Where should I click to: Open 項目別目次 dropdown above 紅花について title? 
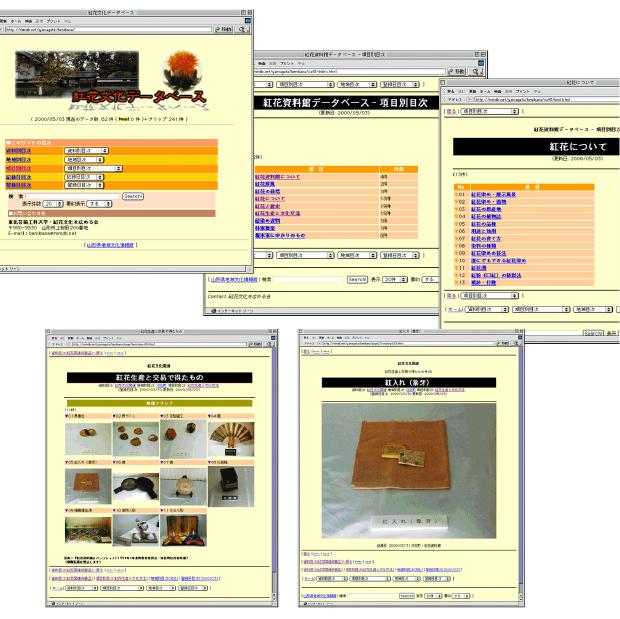click(x=490, y=112)
